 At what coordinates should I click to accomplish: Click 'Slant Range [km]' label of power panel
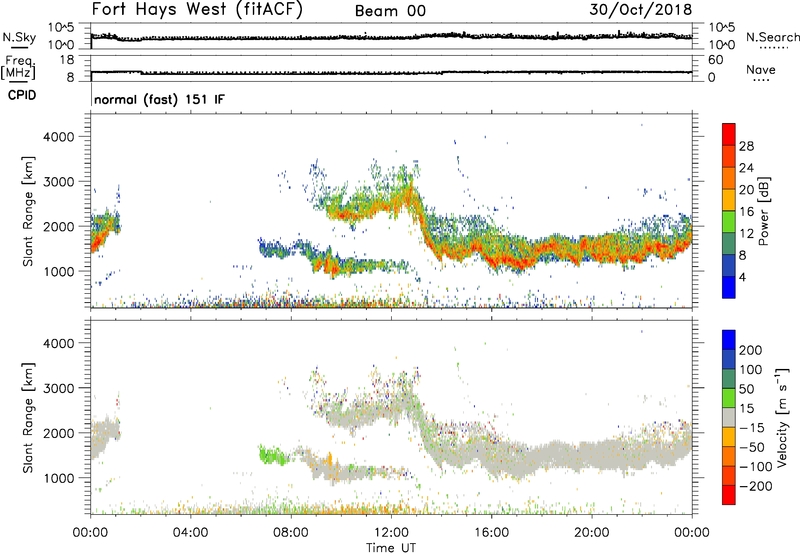coord(28,211)
